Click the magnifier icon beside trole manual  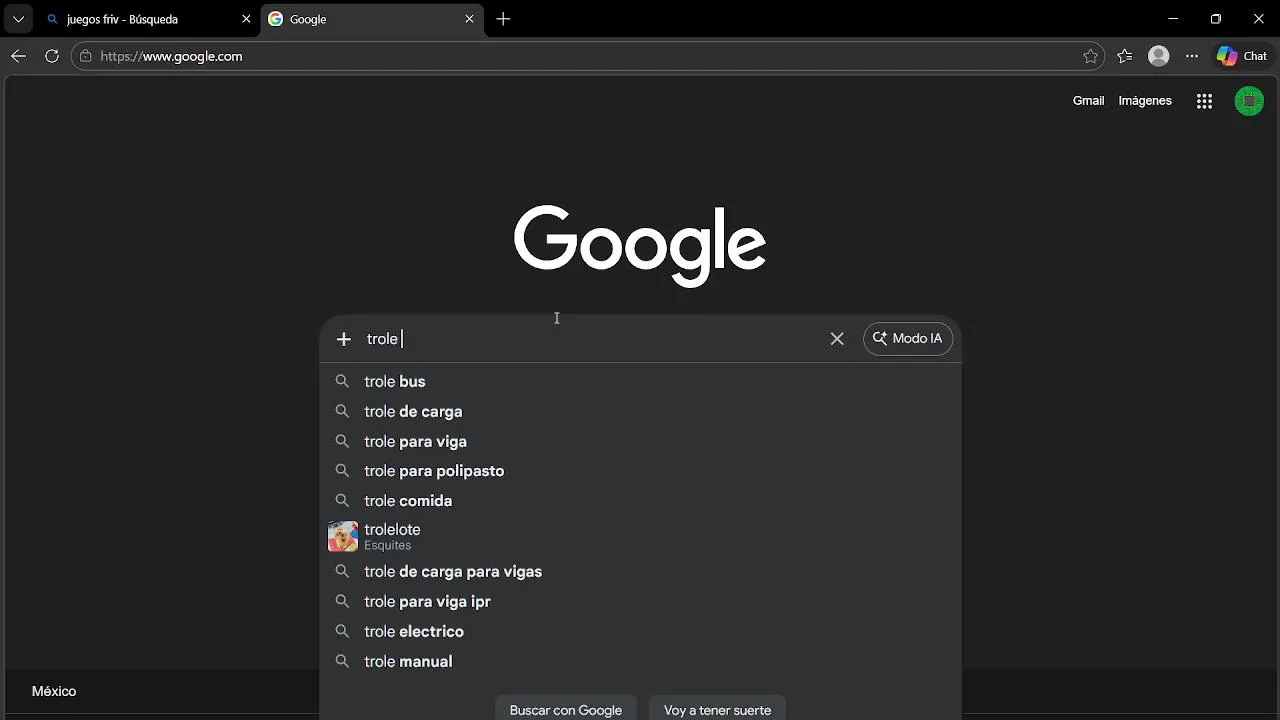(342, 662)
